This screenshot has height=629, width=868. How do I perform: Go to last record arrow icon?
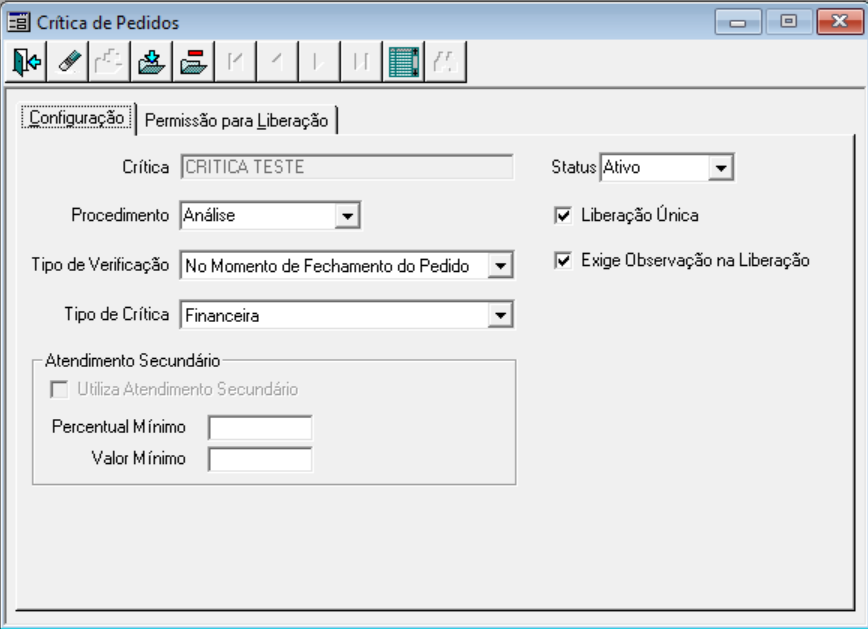pos(361,61)
